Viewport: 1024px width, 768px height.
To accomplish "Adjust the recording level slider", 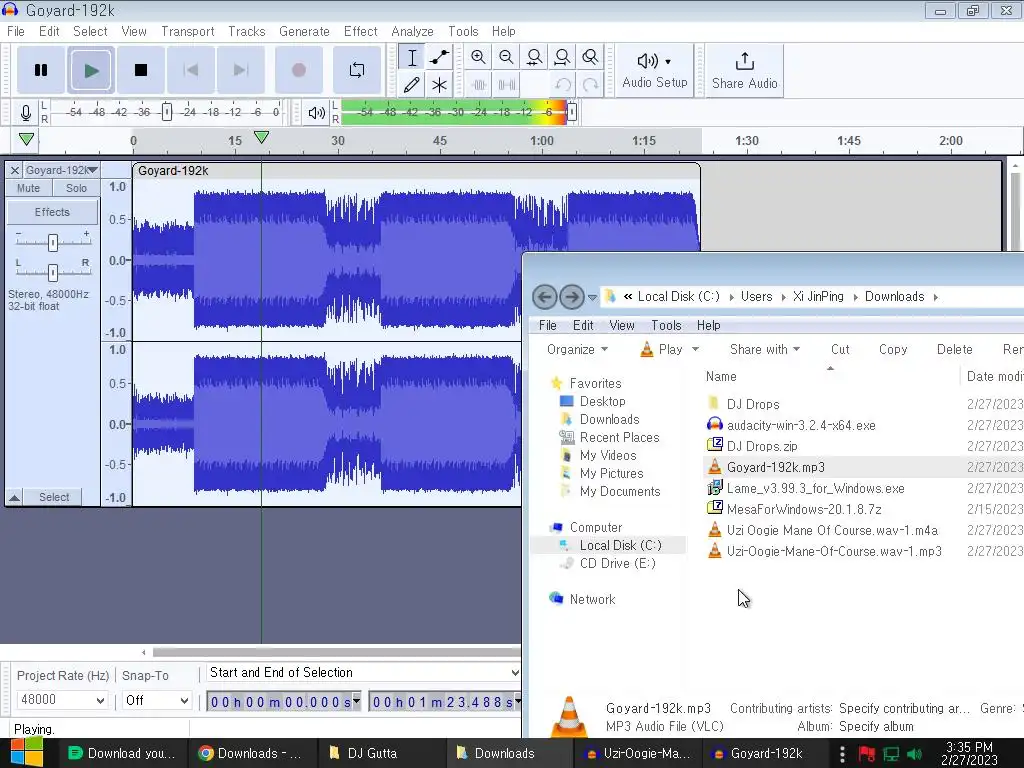I will pyautogui.click(x=167, y=112).
